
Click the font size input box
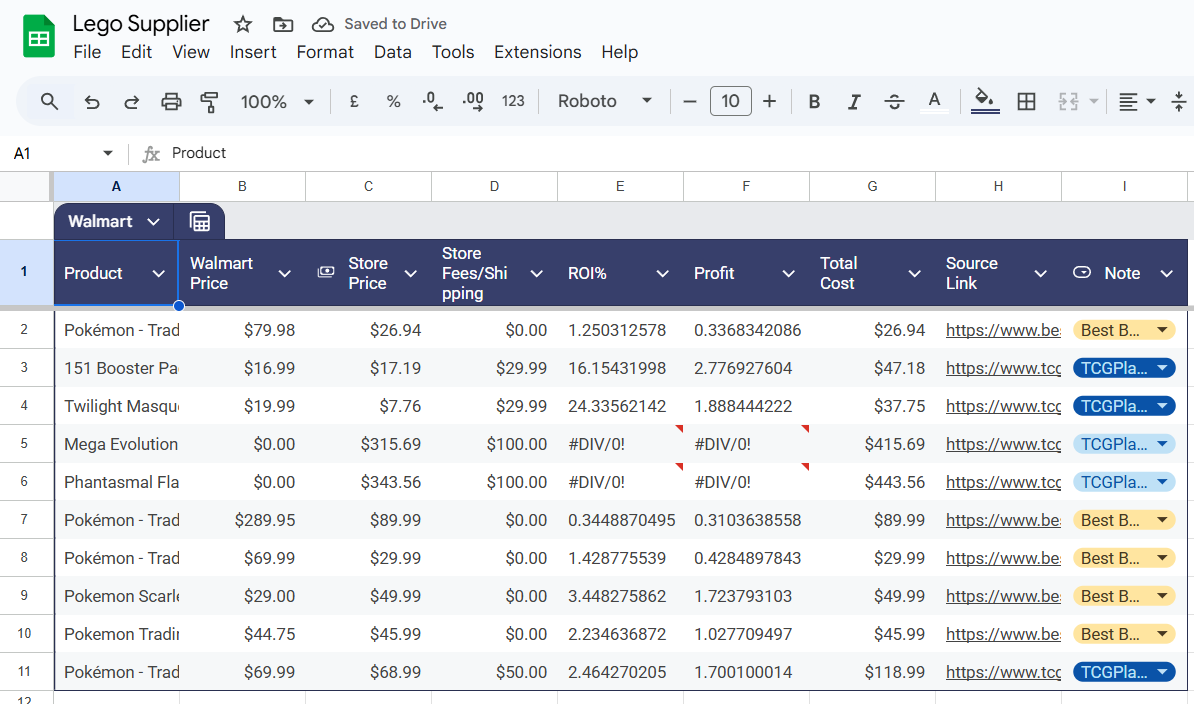[730, 101]
